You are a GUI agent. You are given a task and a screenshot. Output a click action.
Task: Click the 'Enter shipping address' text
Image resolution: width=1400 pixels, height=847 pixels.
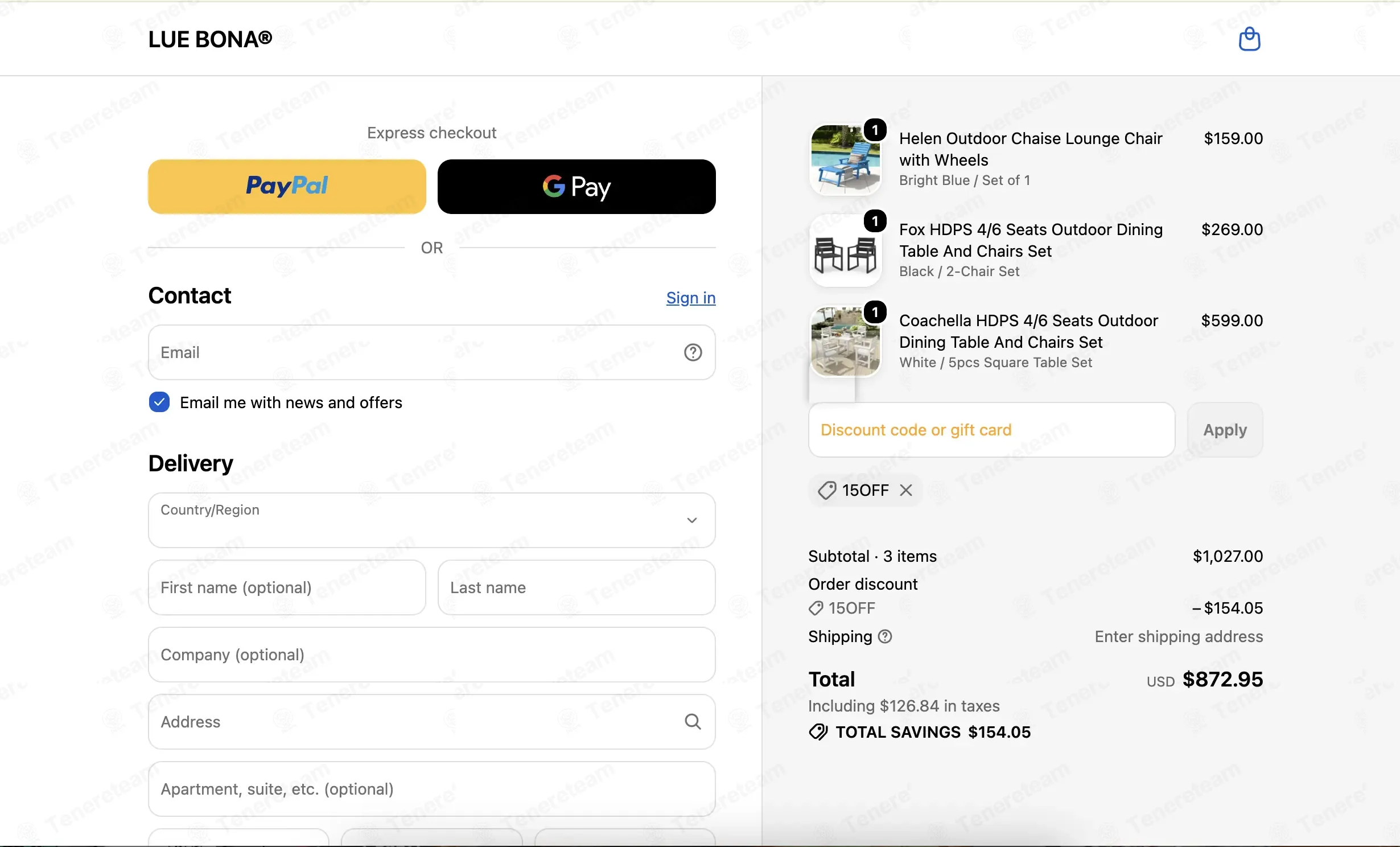[1179, 636]
